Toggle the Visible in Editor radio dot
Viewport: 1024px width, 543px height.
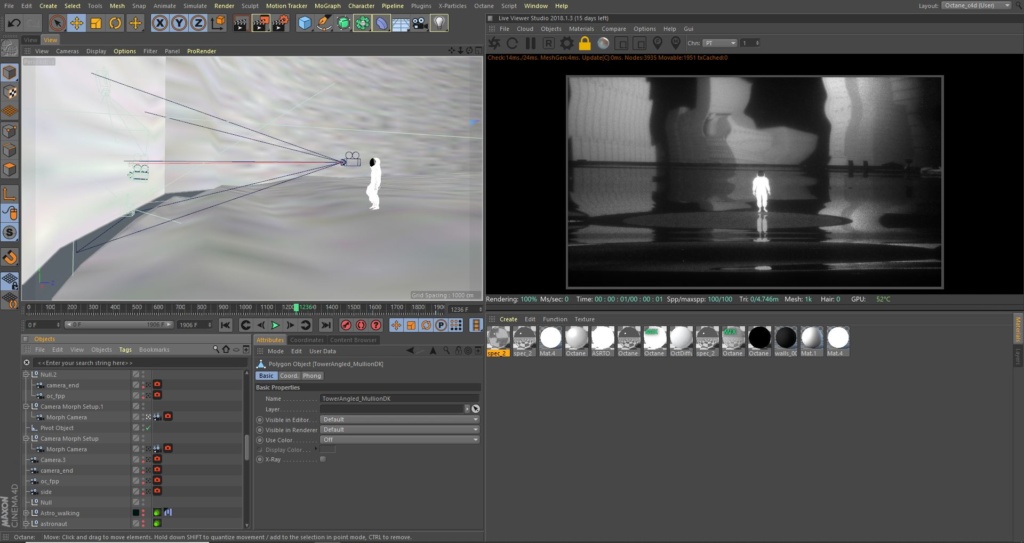click(x=260, y=420)
